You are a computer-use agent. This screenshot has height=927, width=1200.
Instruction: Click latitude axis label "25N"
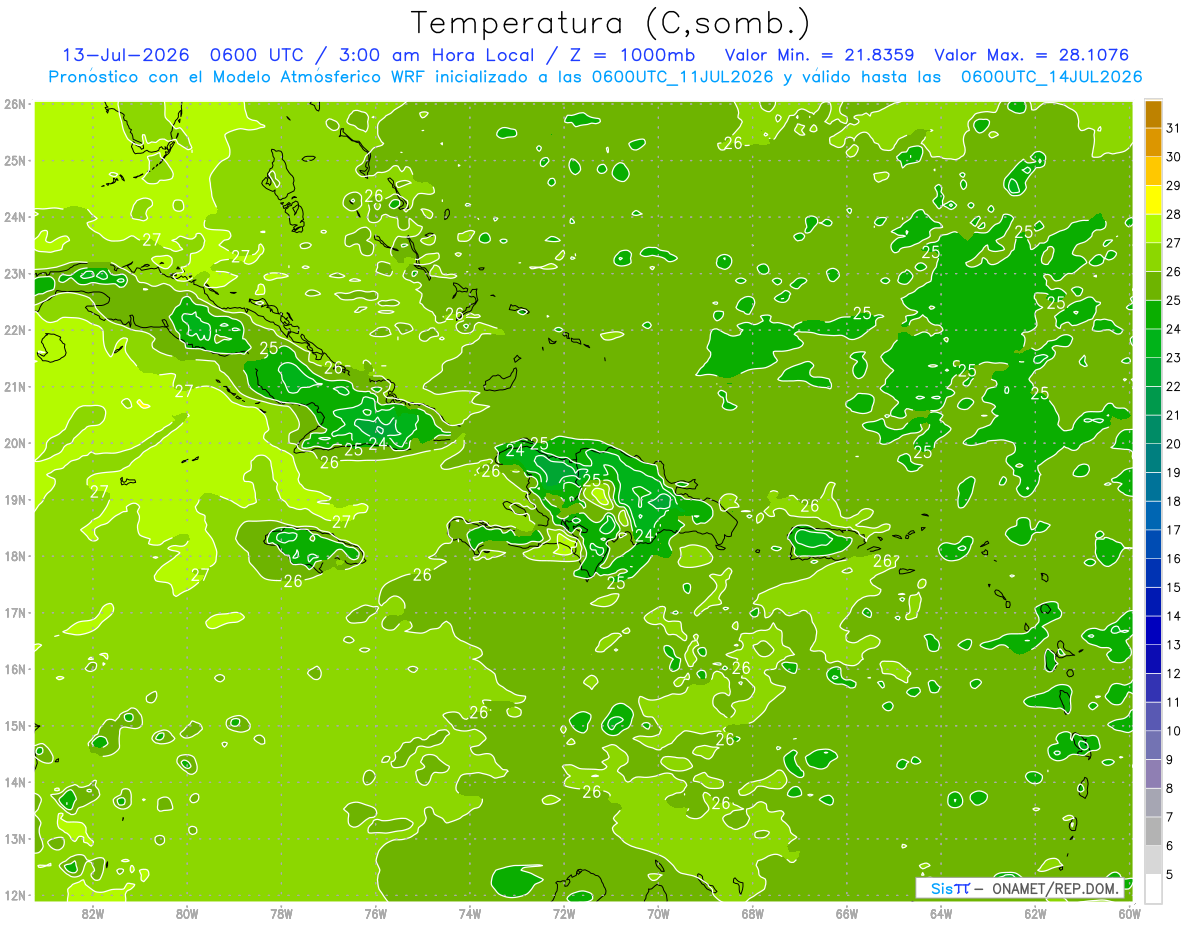click(14, 161)
